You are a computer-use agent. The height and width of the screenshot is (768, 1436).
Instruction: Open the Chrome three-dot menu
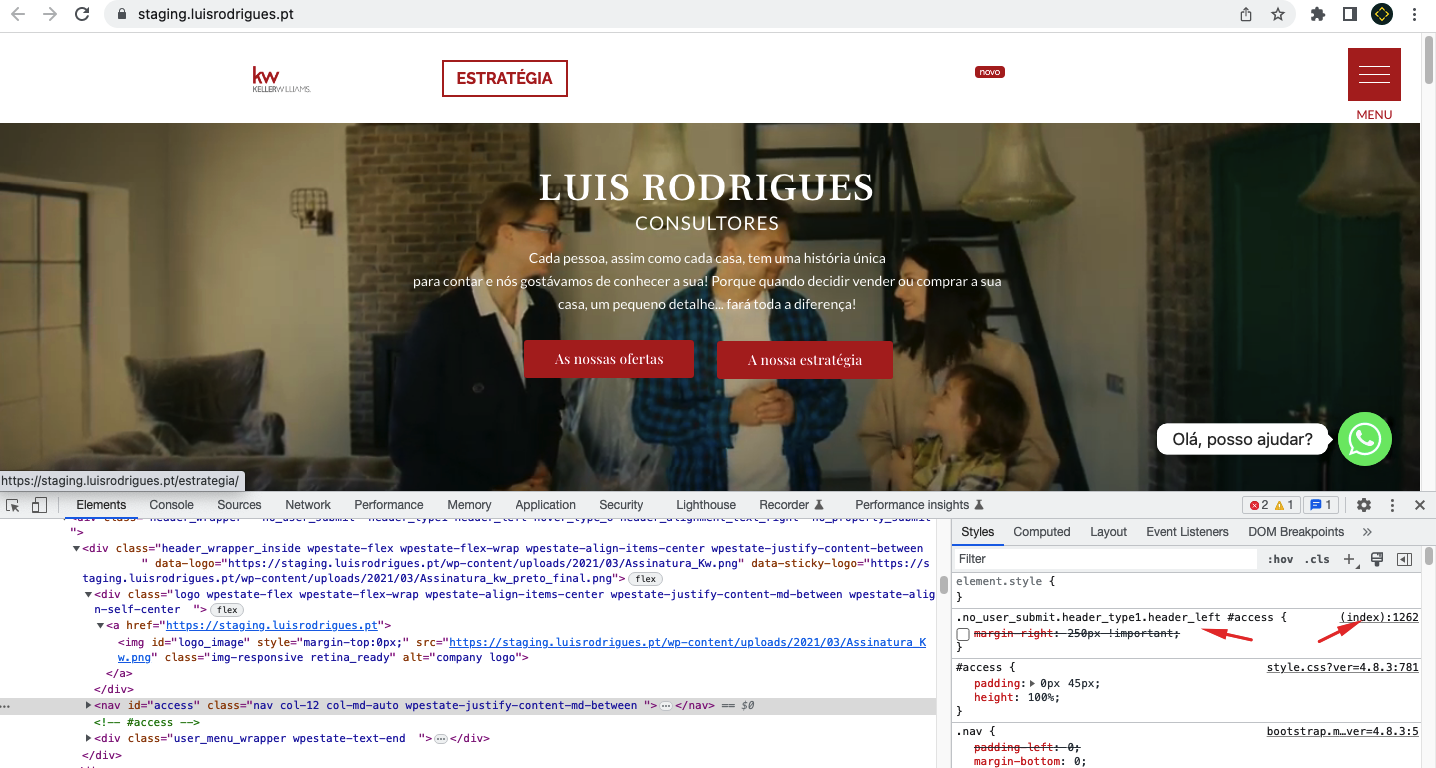click(1414, 14)
